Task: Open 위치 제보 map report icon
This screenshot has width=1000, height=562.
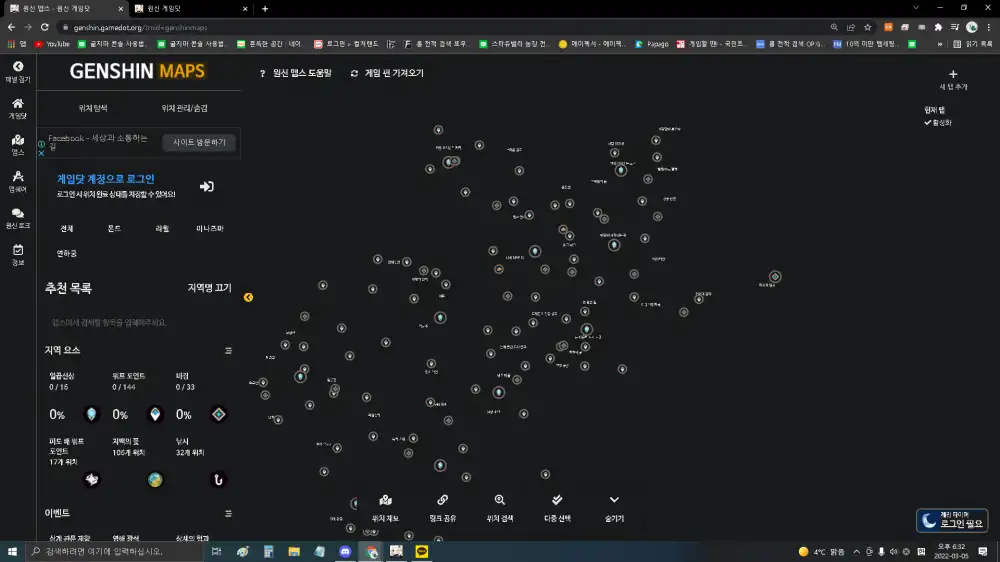Action: coord(385,500)
